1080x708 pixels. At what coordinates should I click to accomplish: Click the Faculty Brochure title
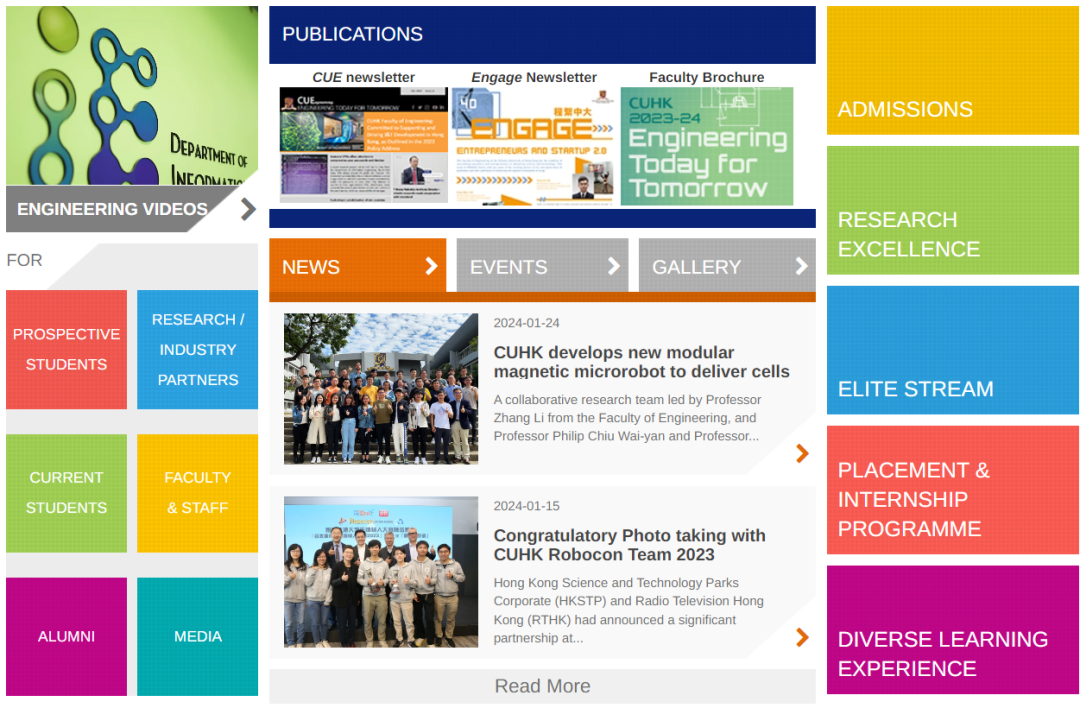[x=707, y=77]
